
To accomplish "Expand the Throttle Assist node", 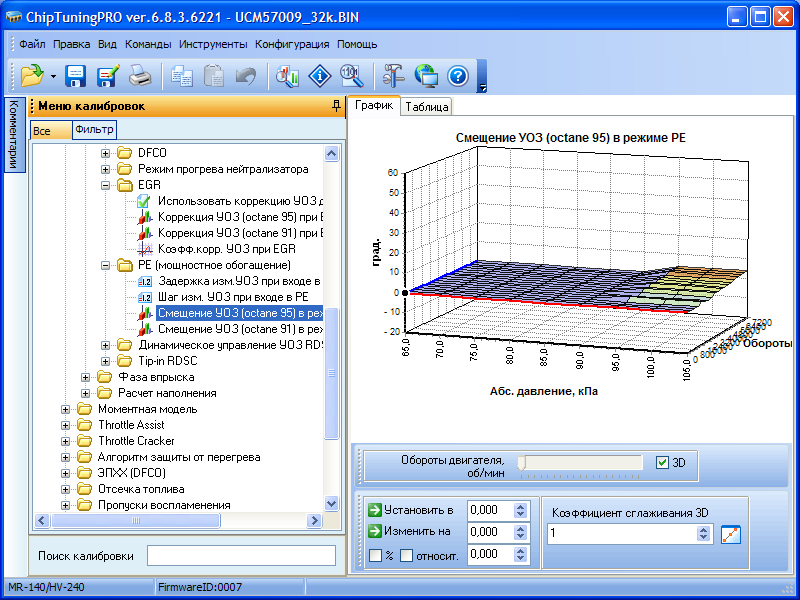I will [x=67, y=425].
